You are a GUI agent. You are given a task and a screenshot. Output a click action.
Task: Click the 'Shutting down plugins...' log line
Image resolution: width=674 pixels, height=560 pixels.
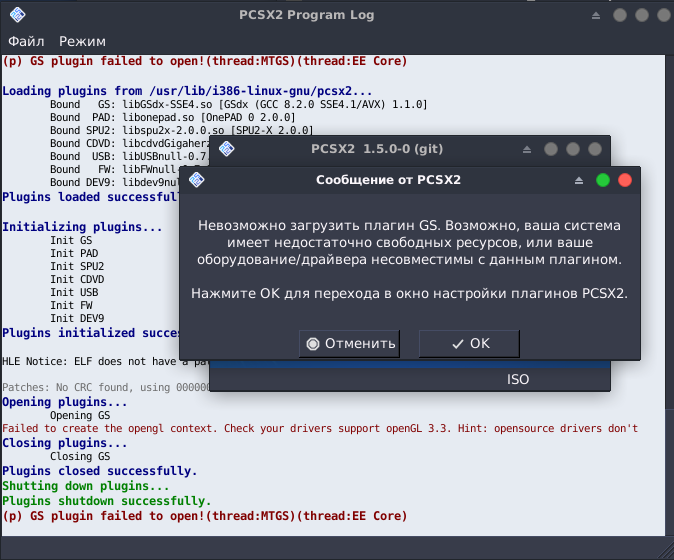(86, 486)
